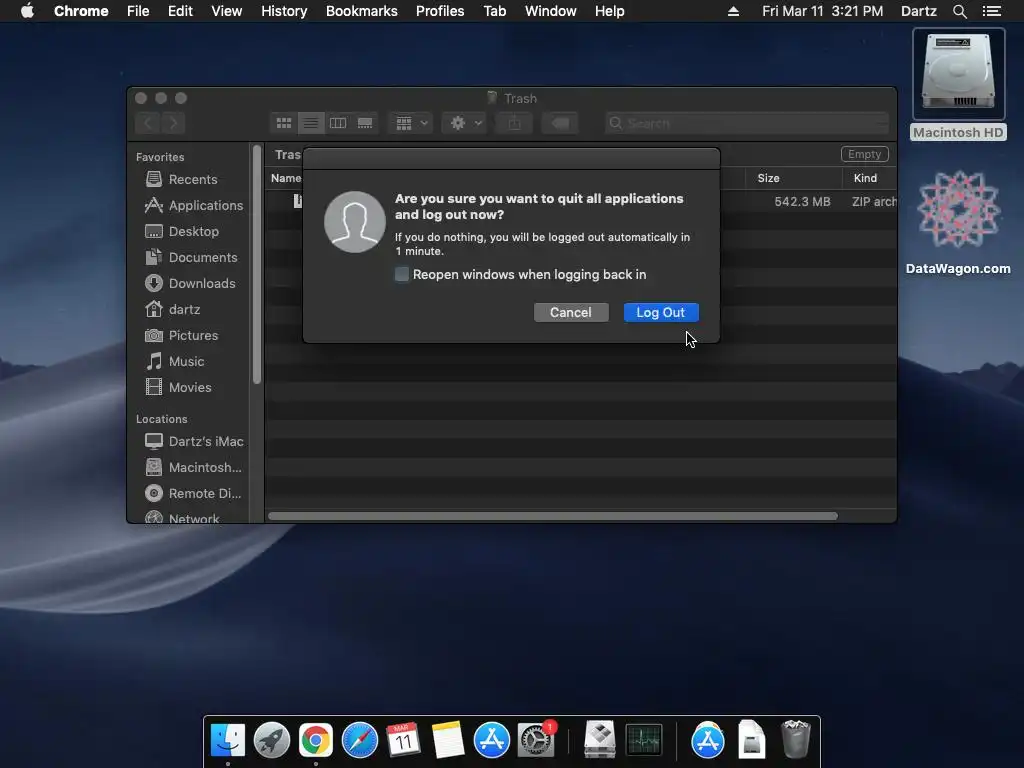Click the horizontal scrollbar in Trash window

[x=552, y=516]
